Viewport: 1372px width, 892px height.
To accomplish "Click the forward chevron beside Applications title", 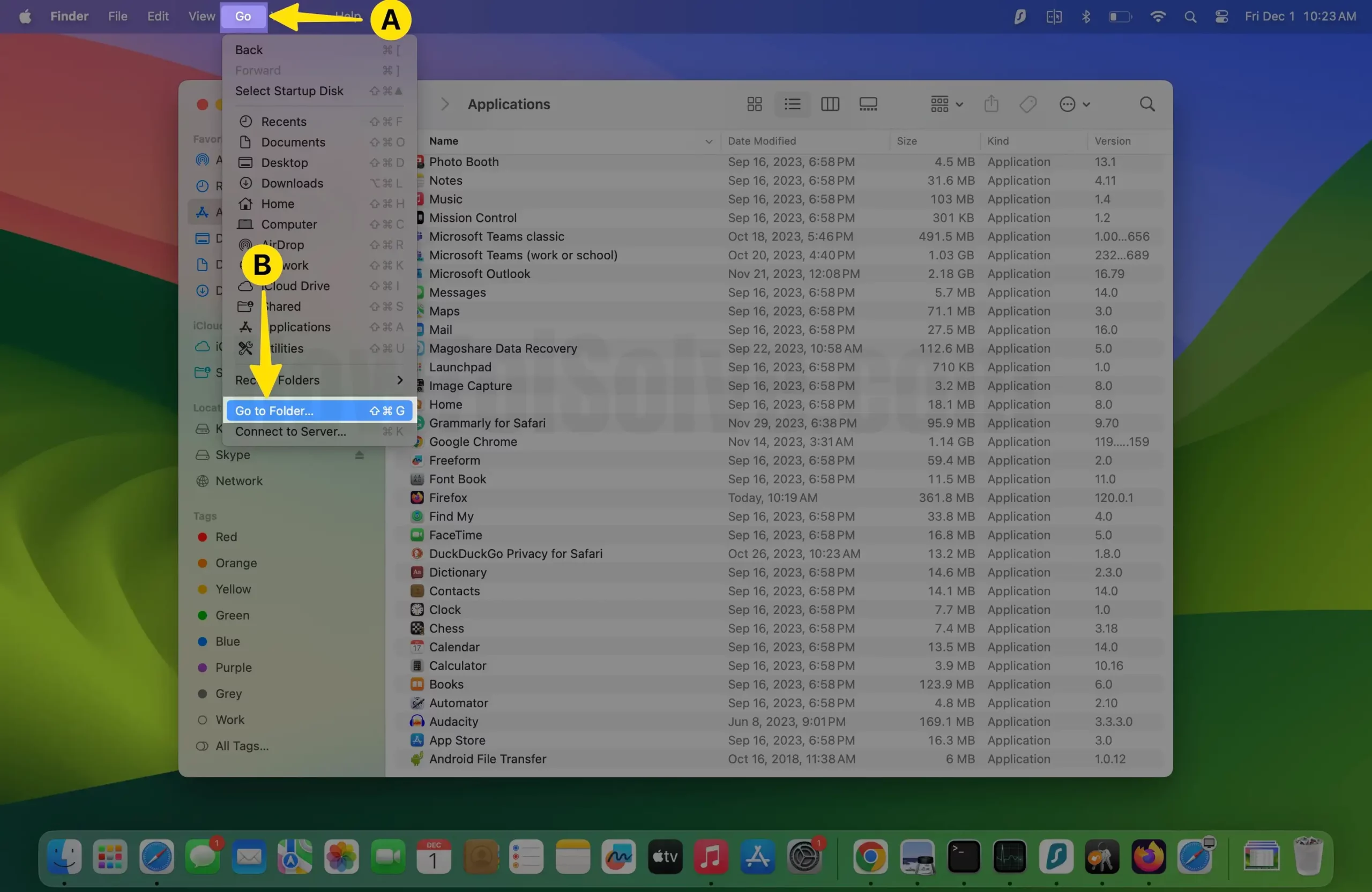I will [444, 104].
